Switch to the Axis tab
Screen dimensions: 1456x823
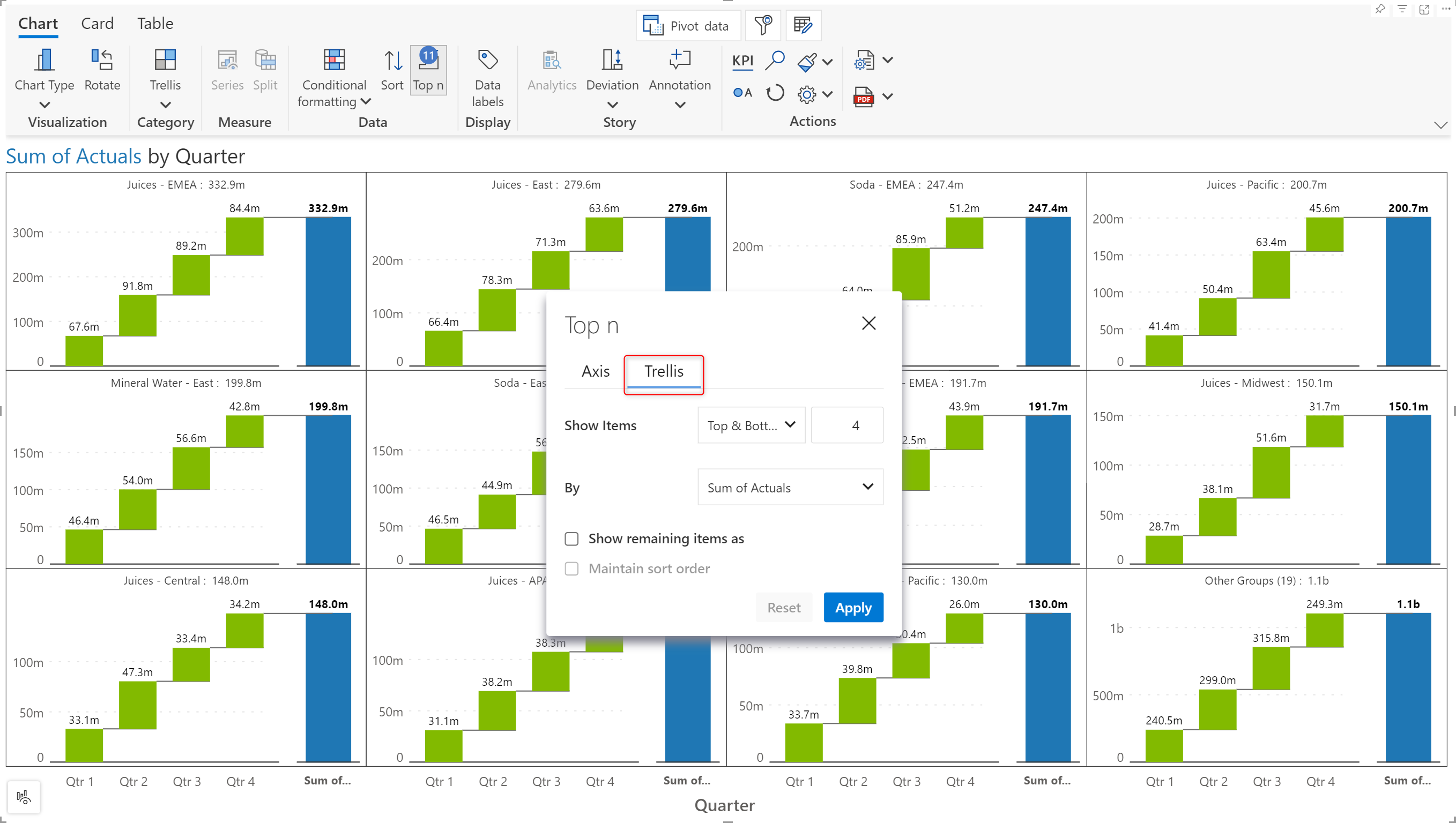coord(596,371)
